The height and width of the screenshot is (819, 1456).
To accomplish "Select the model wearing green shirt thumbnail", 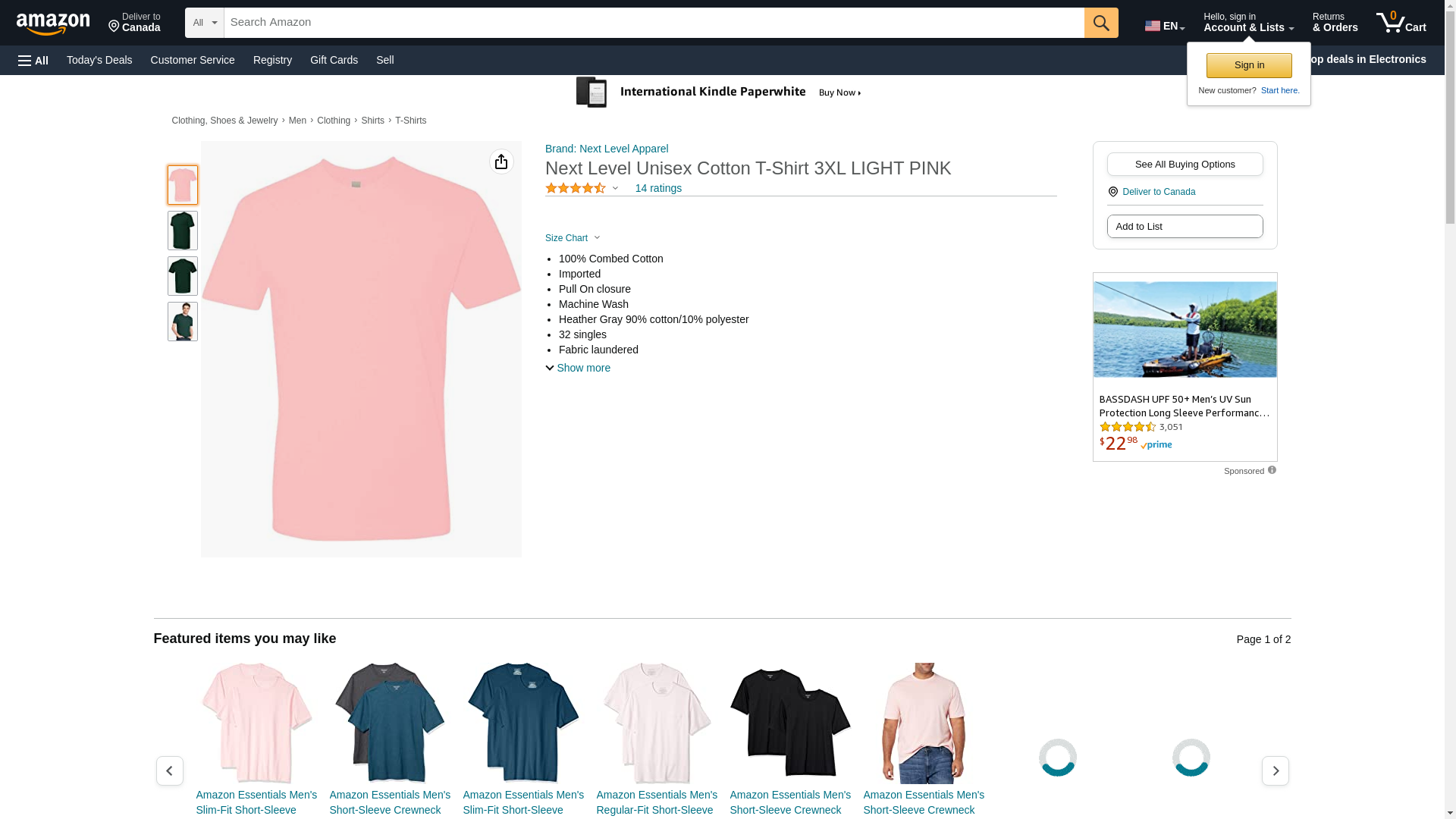I will (183, 322).
